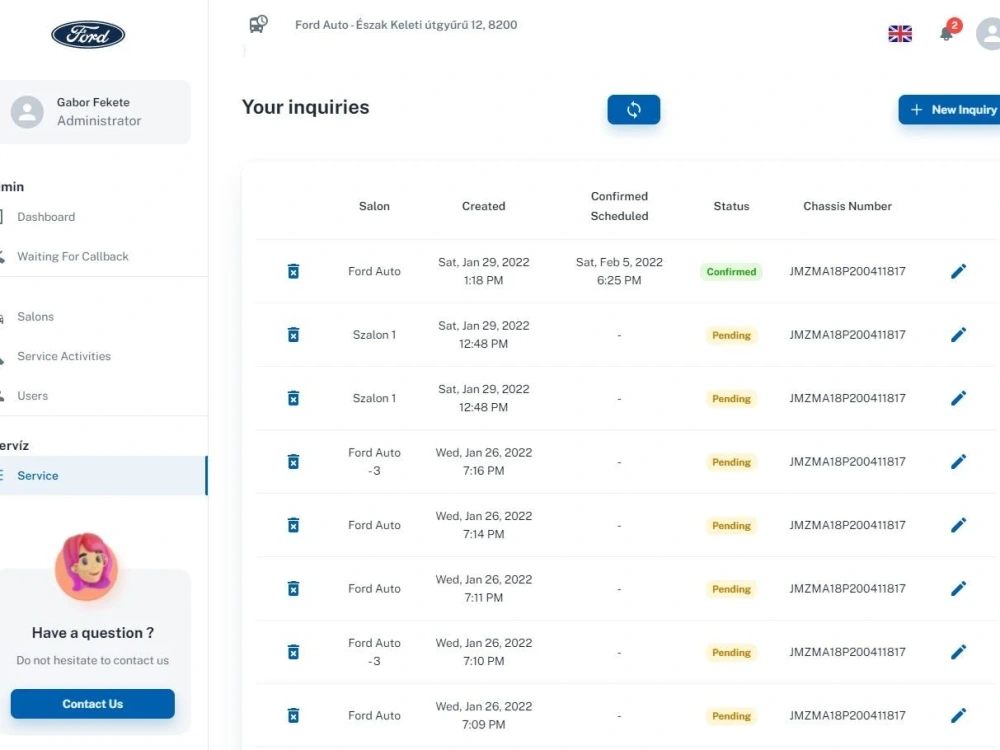
Task: Edit the inquiry created at 7:09 PM
Action: tap(958, 715)
